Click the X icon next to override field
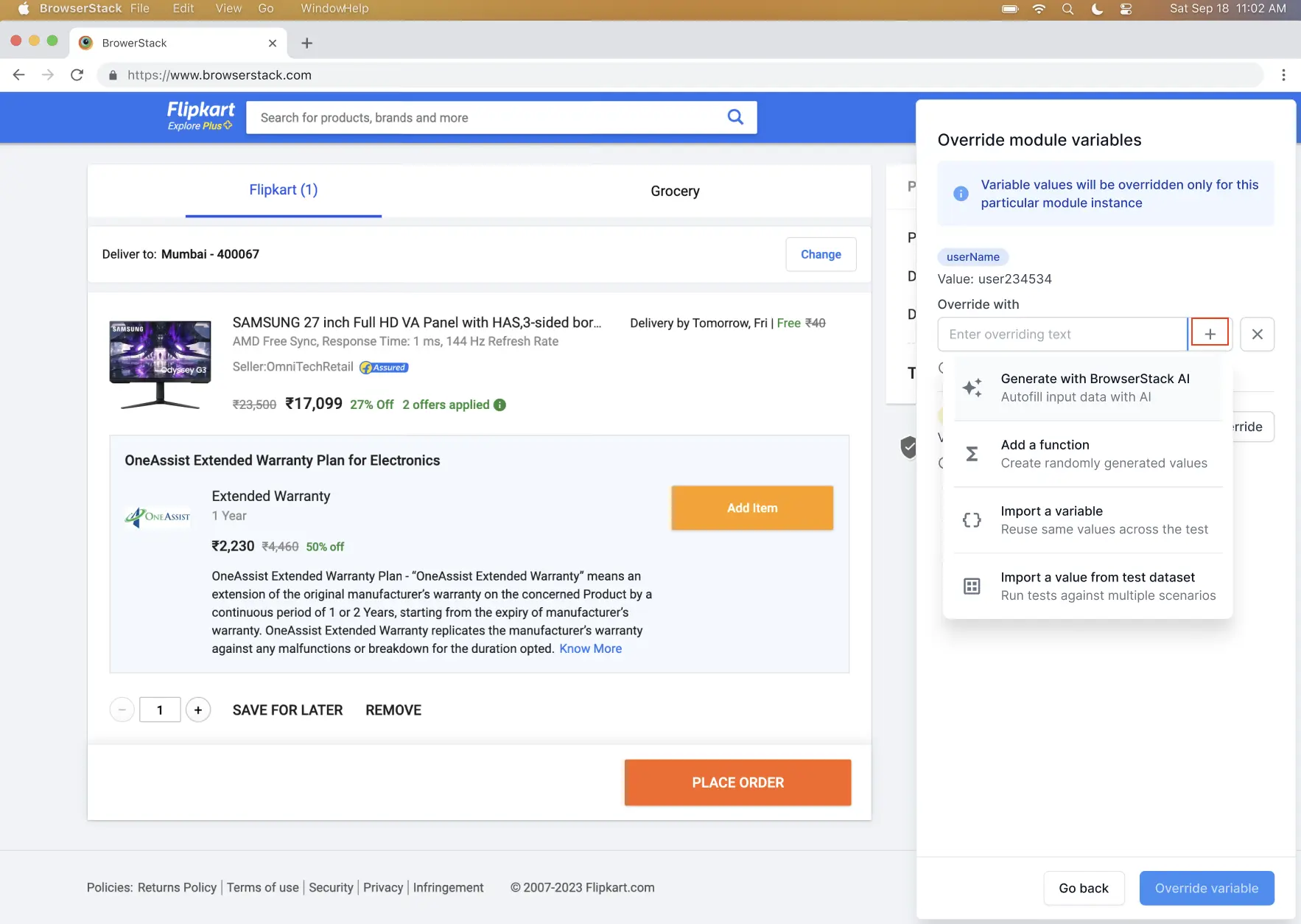 (1257, 334)
